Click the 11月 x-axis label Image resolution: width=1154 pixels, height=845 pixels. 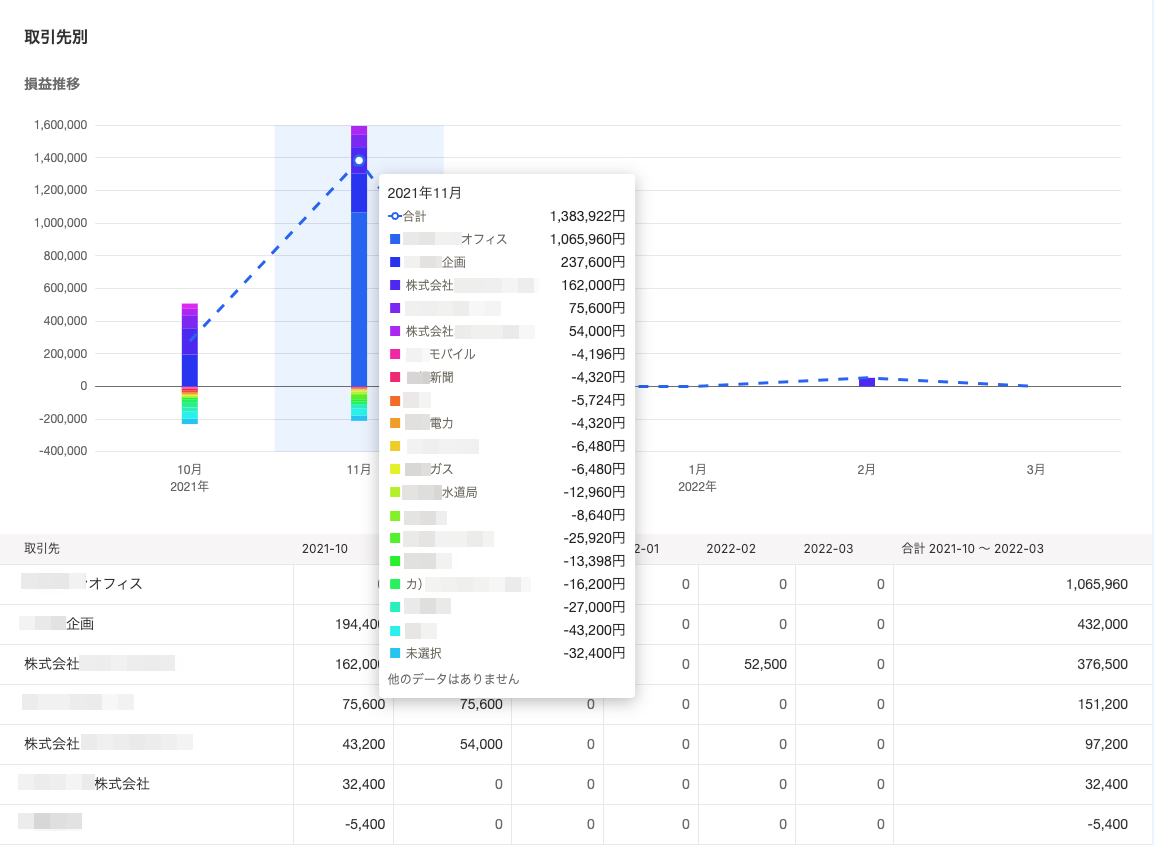359,470
